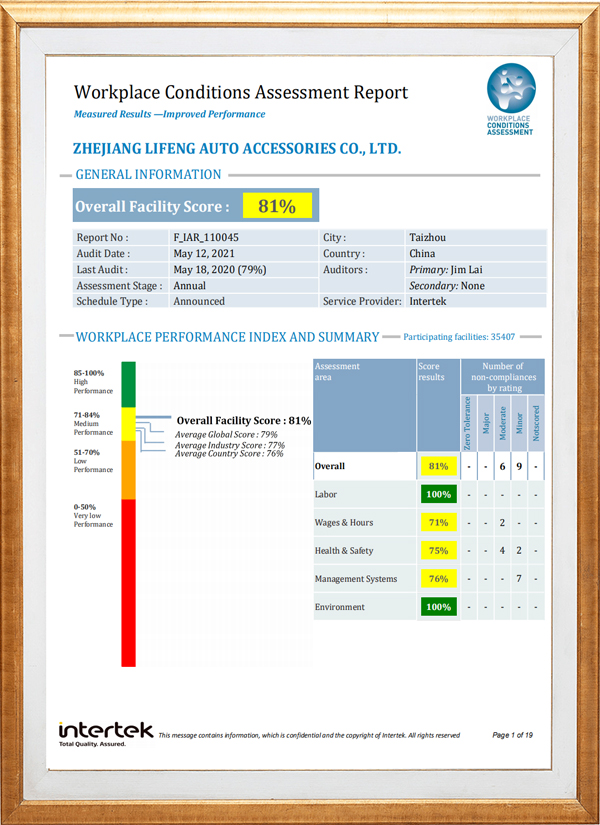Select the Zhejiang Lifeng Auto Accessories company title
This screenshot has height=825, width=600.
tap(237, 149)
